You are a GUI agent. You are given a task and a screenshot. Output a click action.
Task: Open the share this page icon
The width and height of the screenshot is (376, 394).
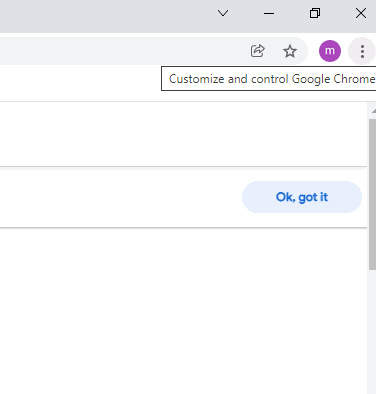point(258,51)
